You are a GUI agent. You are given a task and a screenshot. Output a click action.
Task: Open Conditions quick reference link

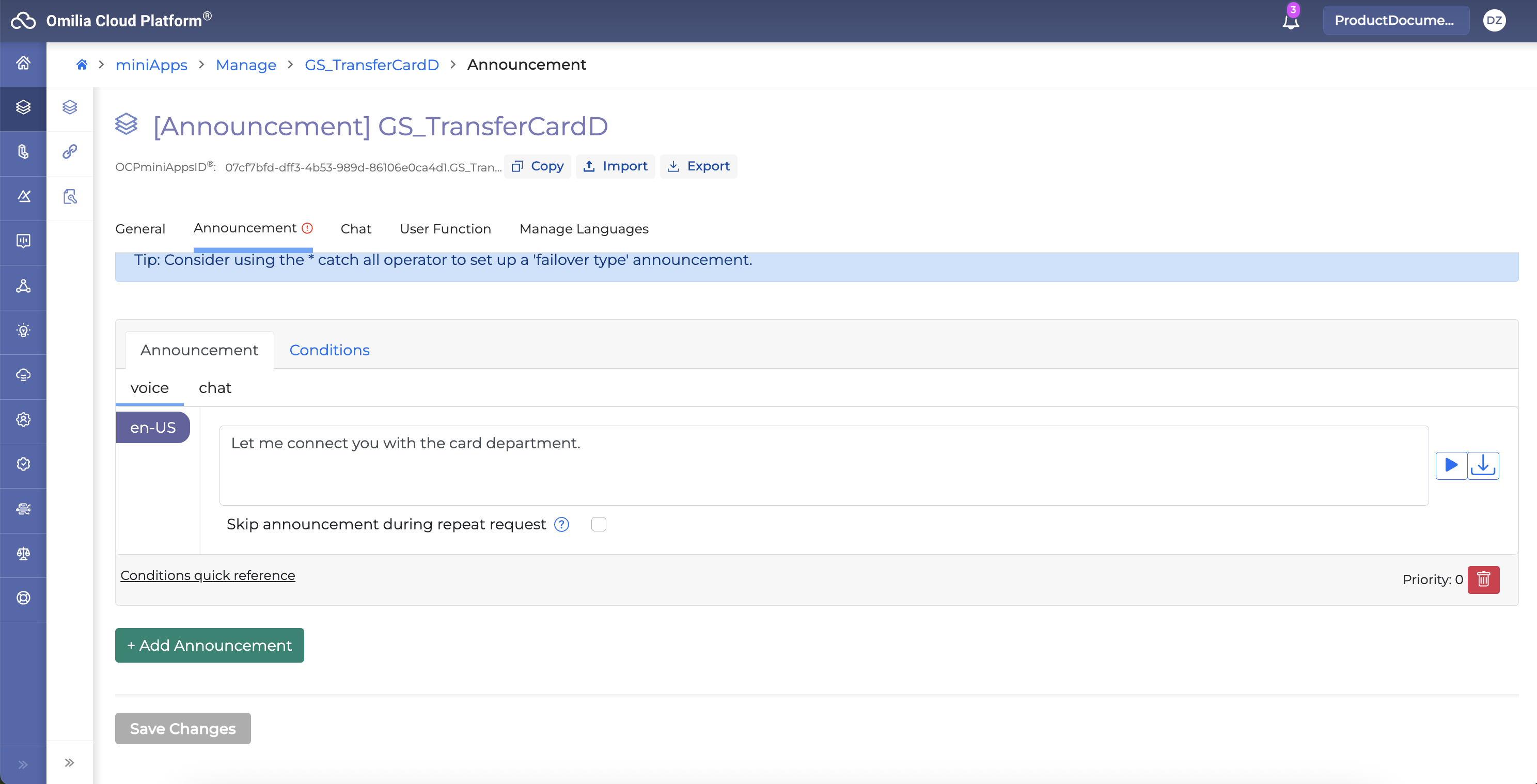[x=208, y=575]
